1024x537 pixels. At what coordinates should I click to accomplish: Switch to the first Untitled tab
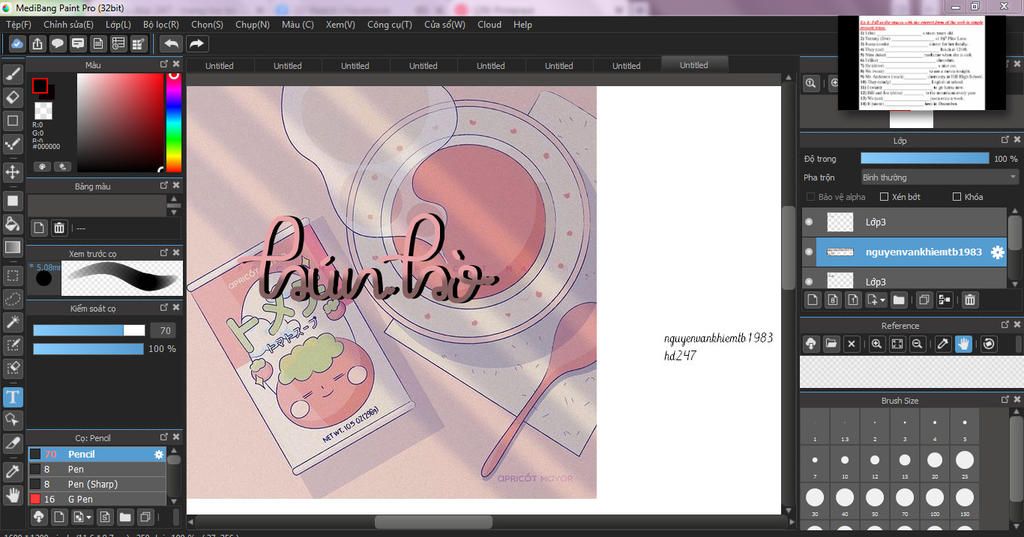coord(219,65)
